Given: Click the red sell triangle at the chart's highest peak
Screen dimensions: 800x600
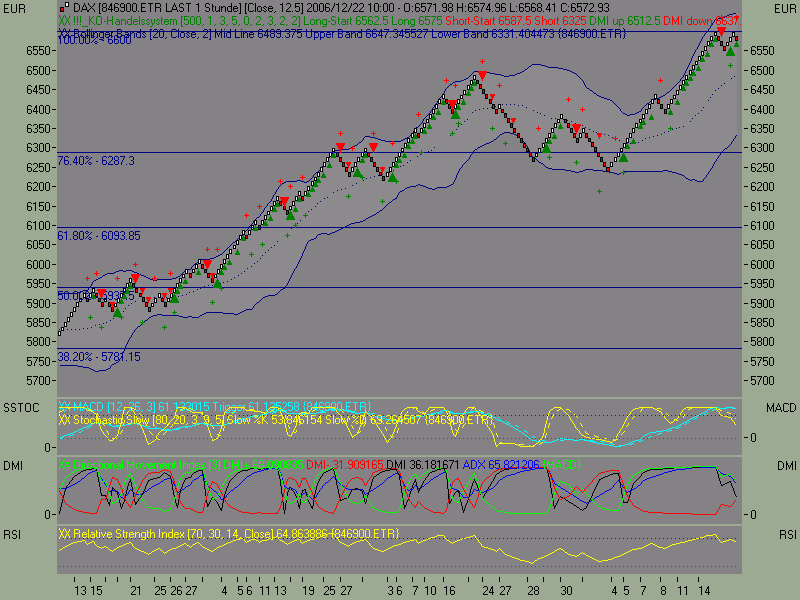Looking at the screenshot, I should (721, 32).
